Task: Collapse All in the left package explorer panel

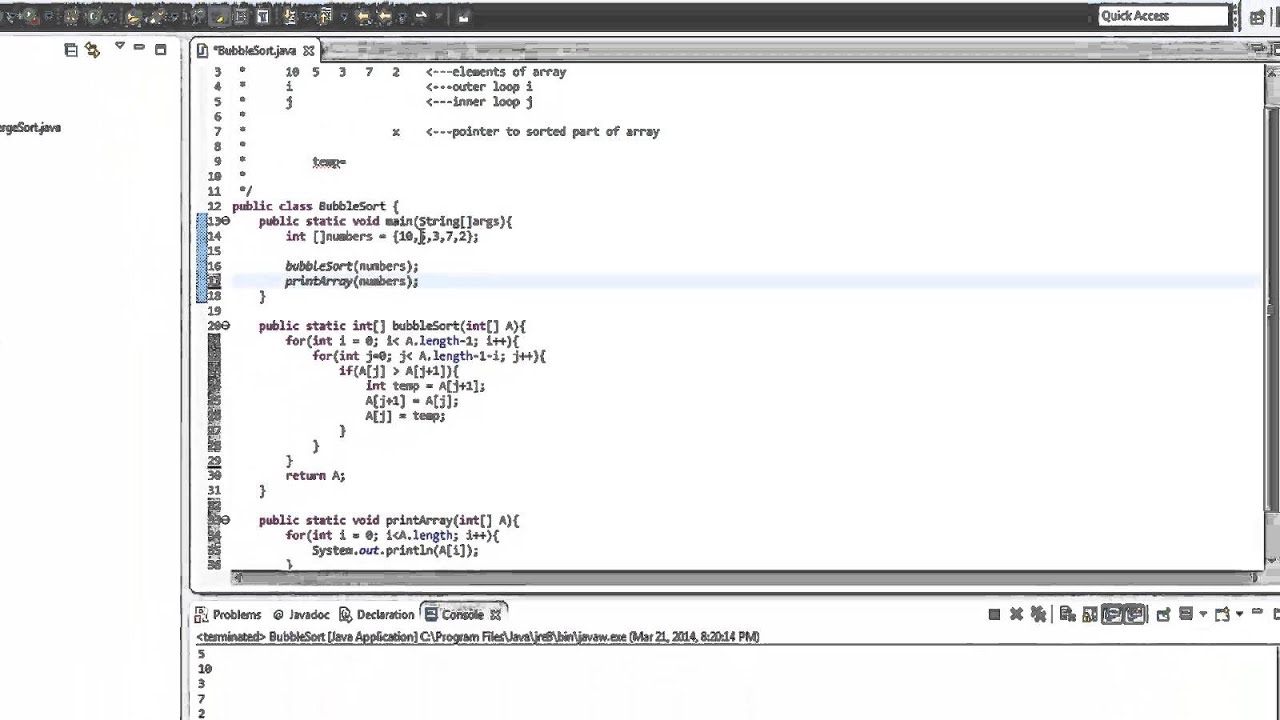Action: 71,49
